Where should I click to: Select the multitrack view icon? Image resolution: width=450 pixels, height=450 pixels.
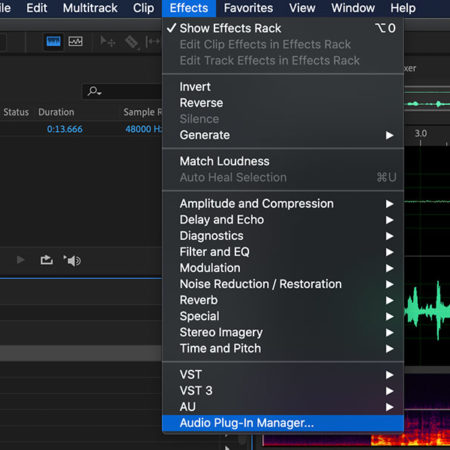click(75, 42)
